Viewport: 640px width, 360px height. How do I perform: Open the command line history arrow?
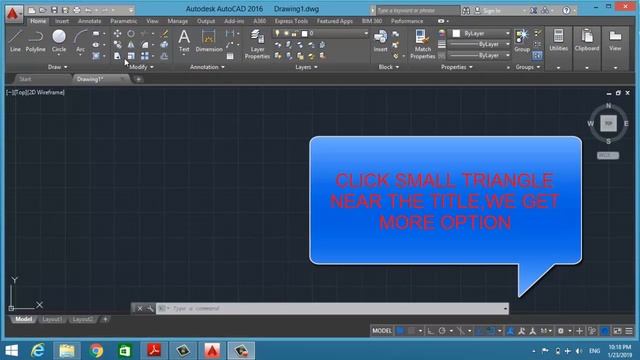coord(506,309)
